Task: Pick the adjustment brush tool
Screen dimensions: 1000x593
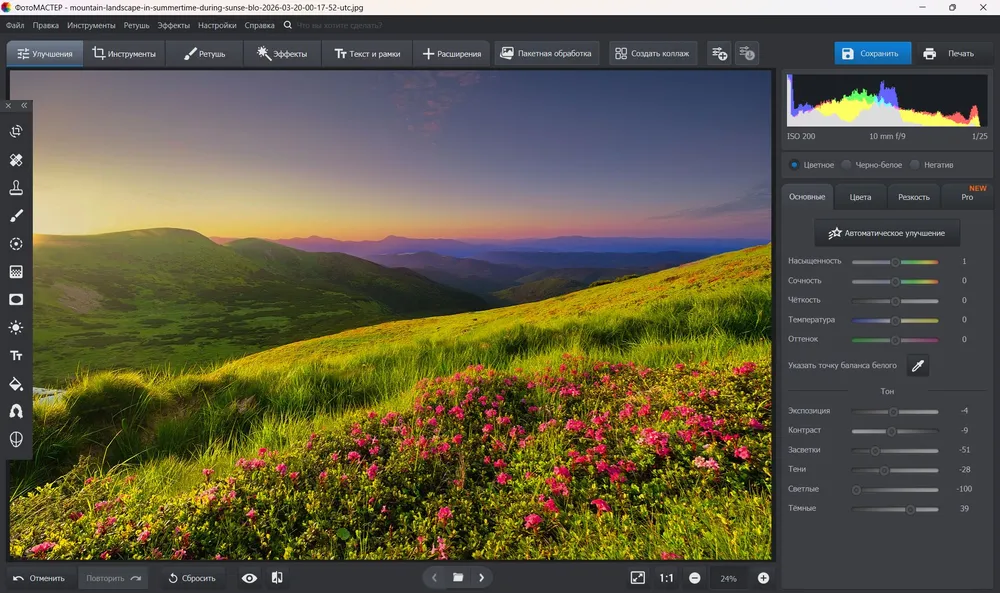Action: (16, 216)
